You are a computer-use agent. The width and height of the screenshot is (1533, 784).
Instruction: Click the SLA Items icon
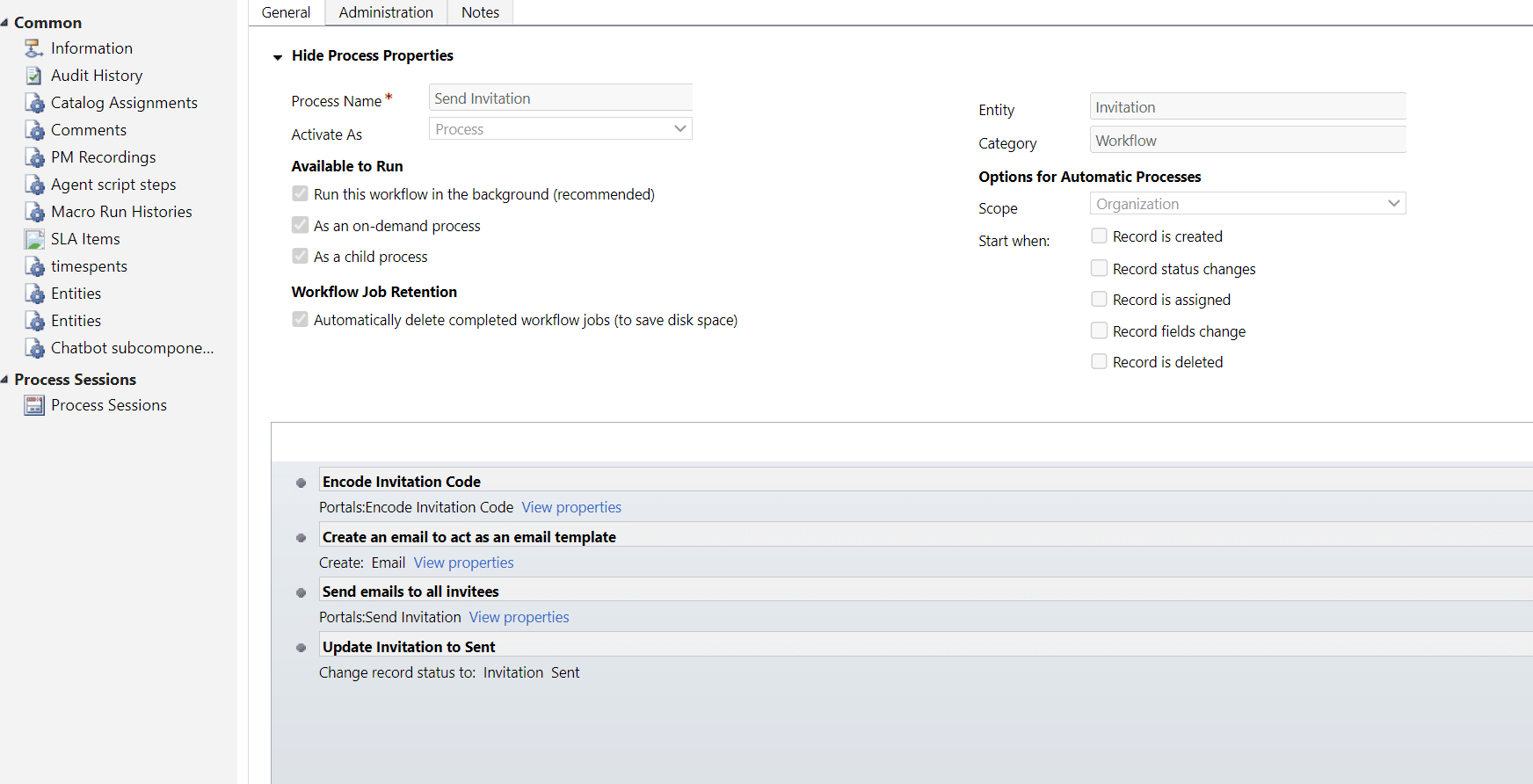34,239
